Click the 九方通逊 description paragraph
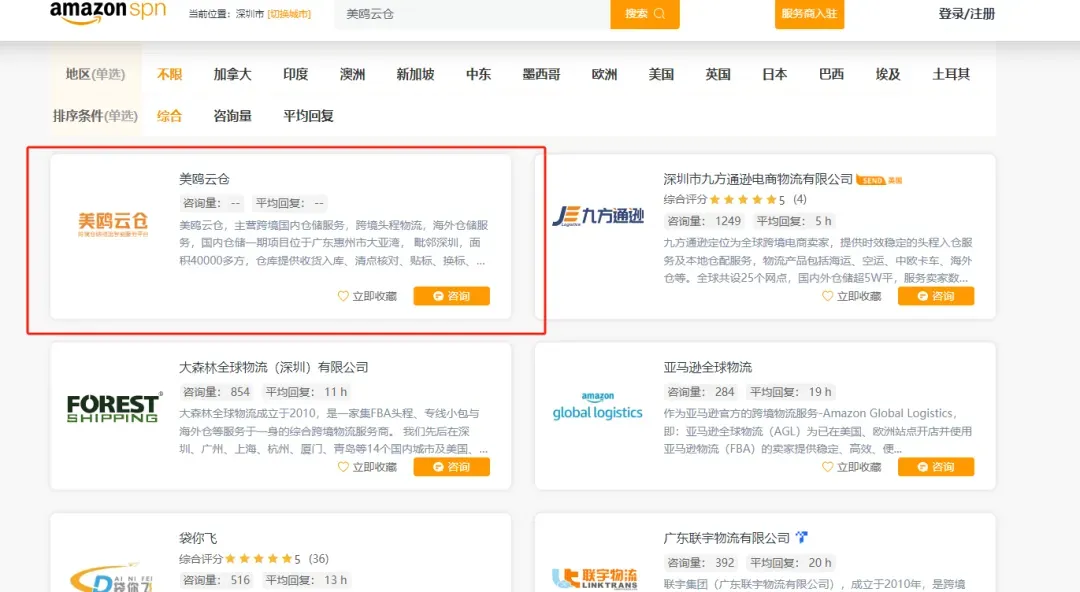This screenshot has width=1080, height=592. [818, 261]
